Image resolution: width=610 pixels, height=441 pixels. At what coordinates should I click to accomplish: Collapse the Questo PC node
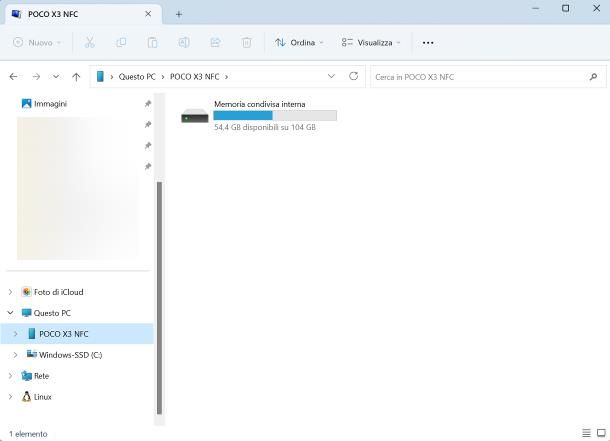point(11,313)
